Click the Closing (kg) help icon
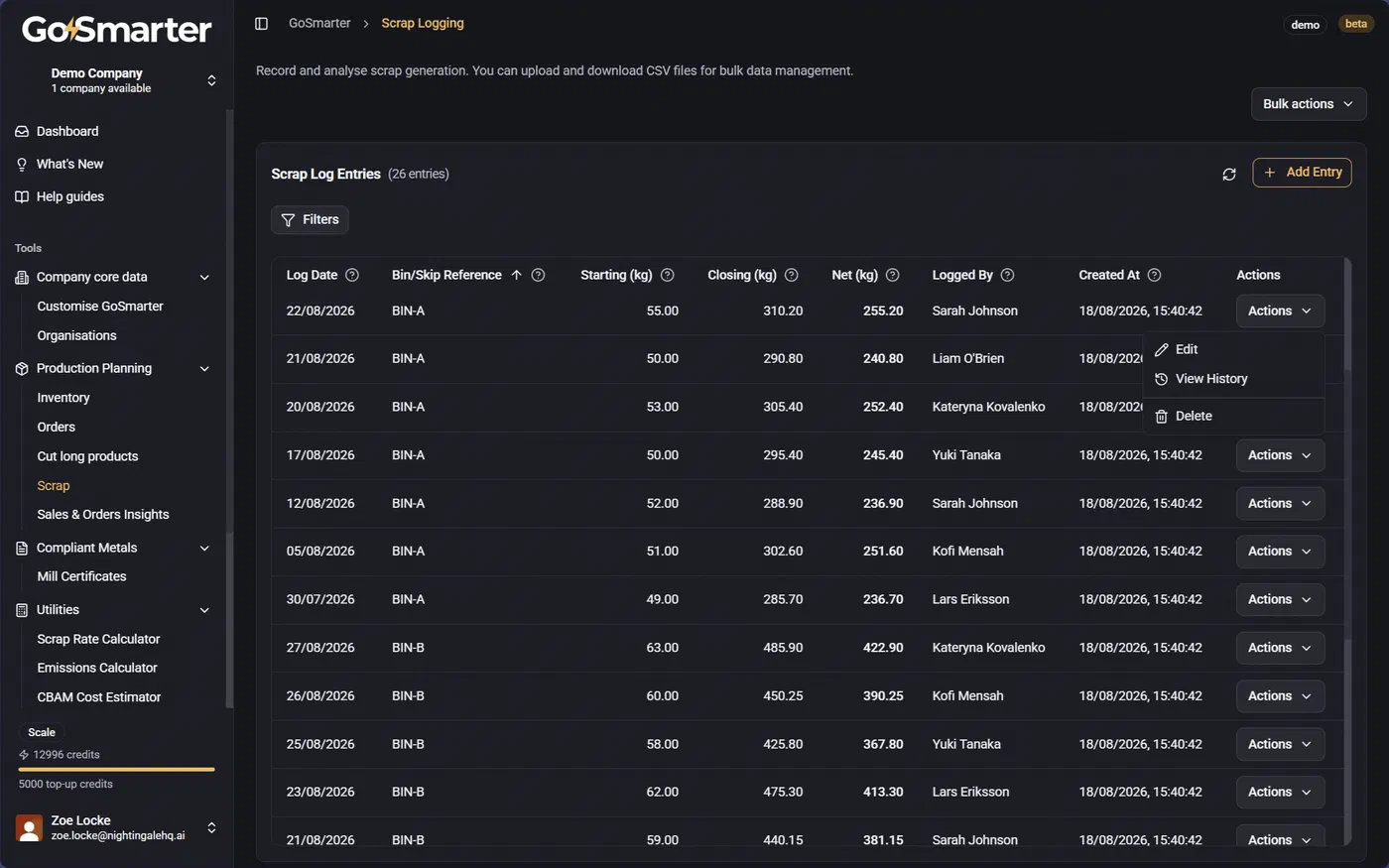1389x868 pixels. (791, 275)
